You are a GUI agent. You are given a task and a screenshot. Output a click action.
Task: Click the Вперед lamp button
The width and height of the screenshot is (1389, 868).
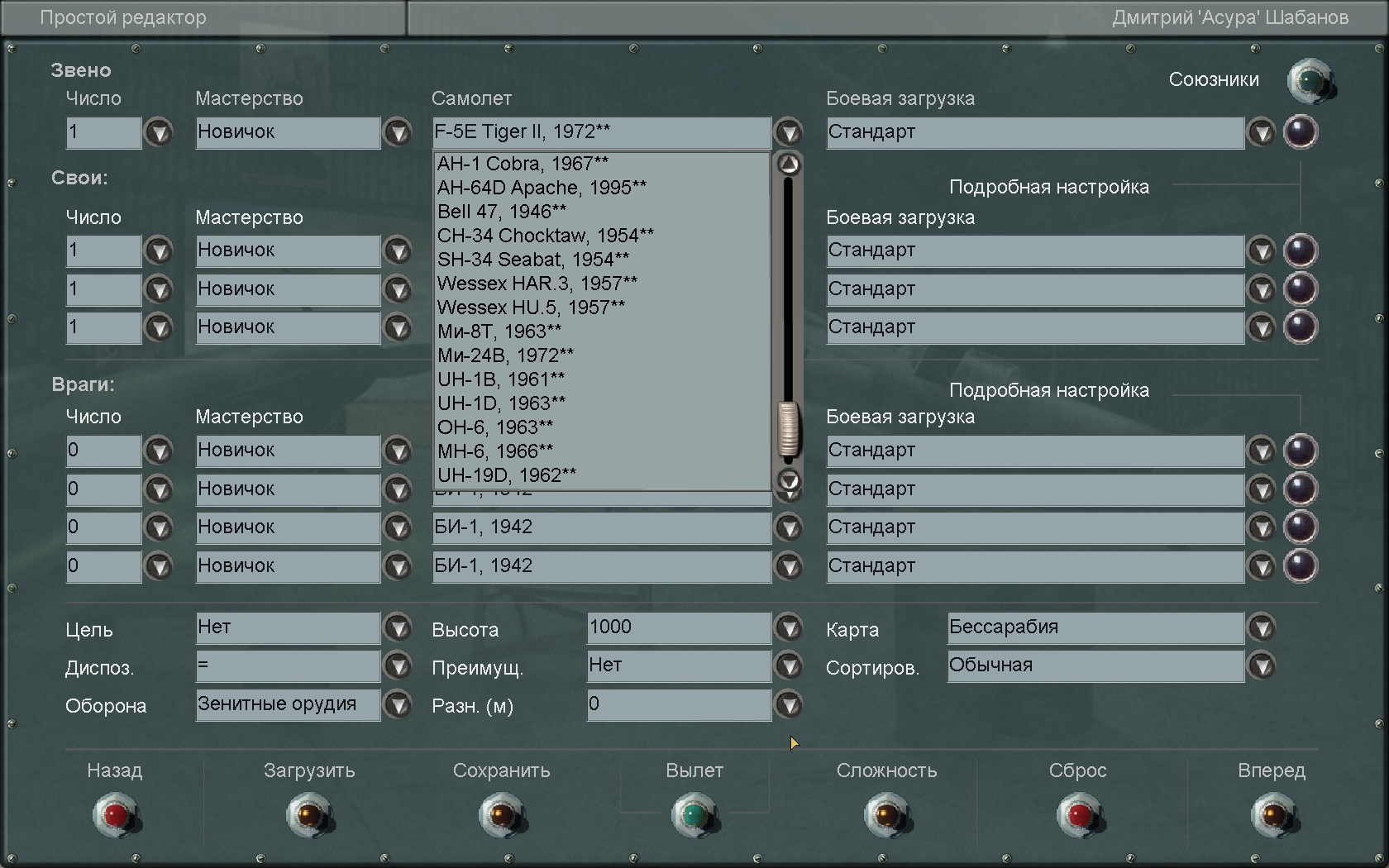(x=1273, y=815)
